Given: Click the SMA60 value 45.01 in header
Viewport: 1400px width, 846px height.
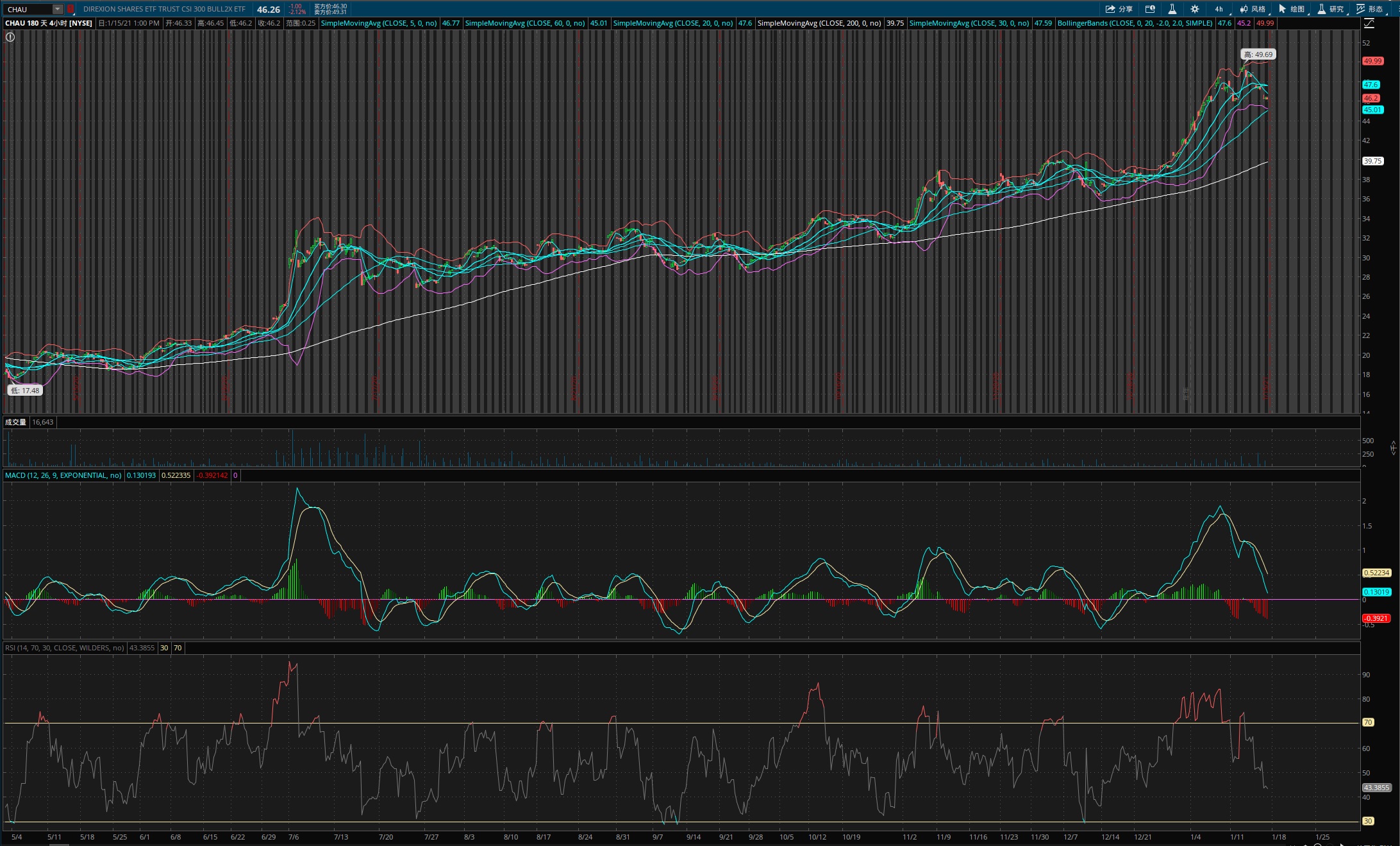Looking at the screenshot, I should click(x=599, y=23).
